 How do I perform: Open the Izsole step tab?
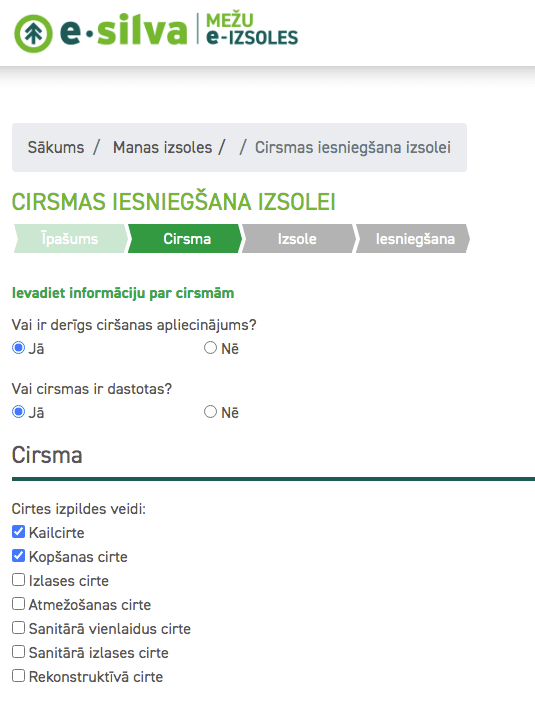click(299, 239)
